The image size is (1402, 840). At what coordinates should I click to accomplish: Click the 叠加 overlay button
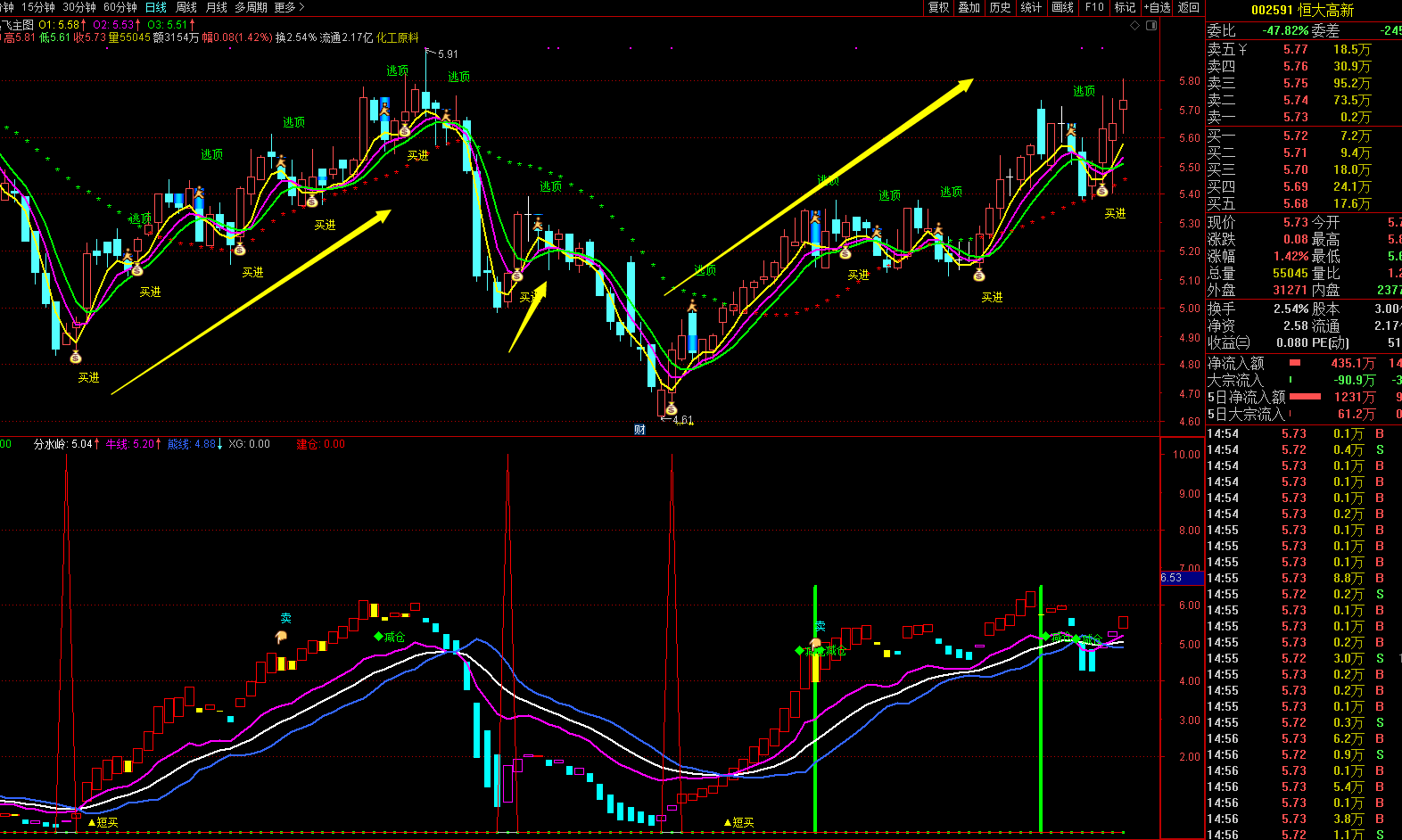969,7
